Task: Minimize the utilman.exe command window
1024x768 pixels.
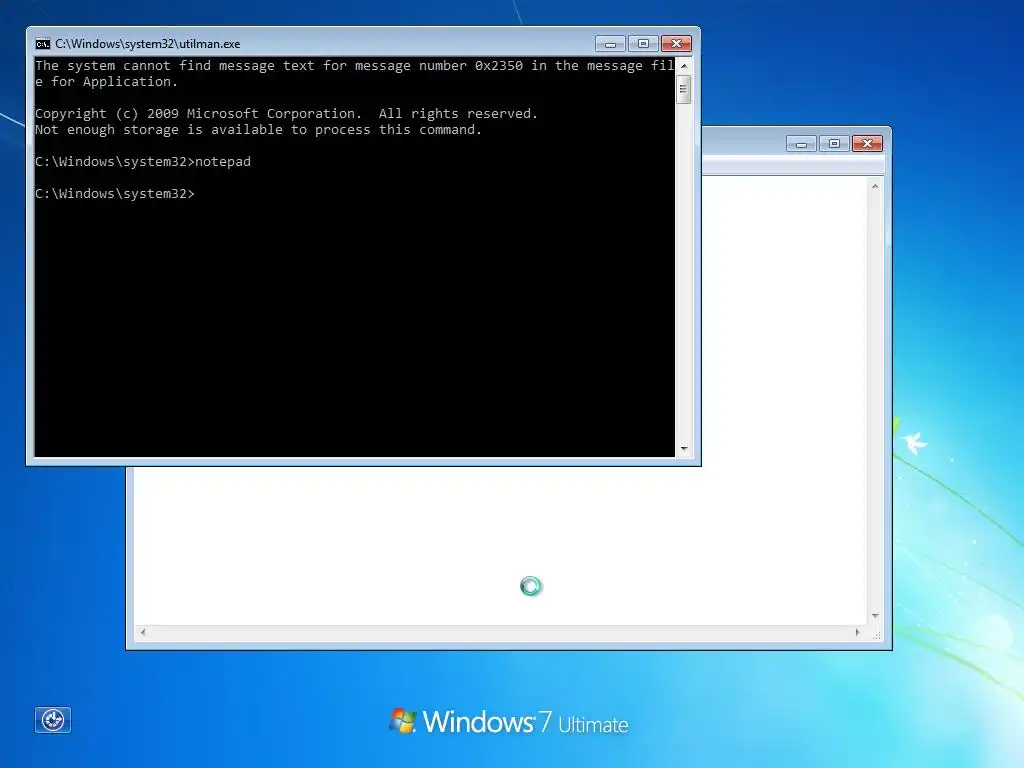Action: [610, 44]
